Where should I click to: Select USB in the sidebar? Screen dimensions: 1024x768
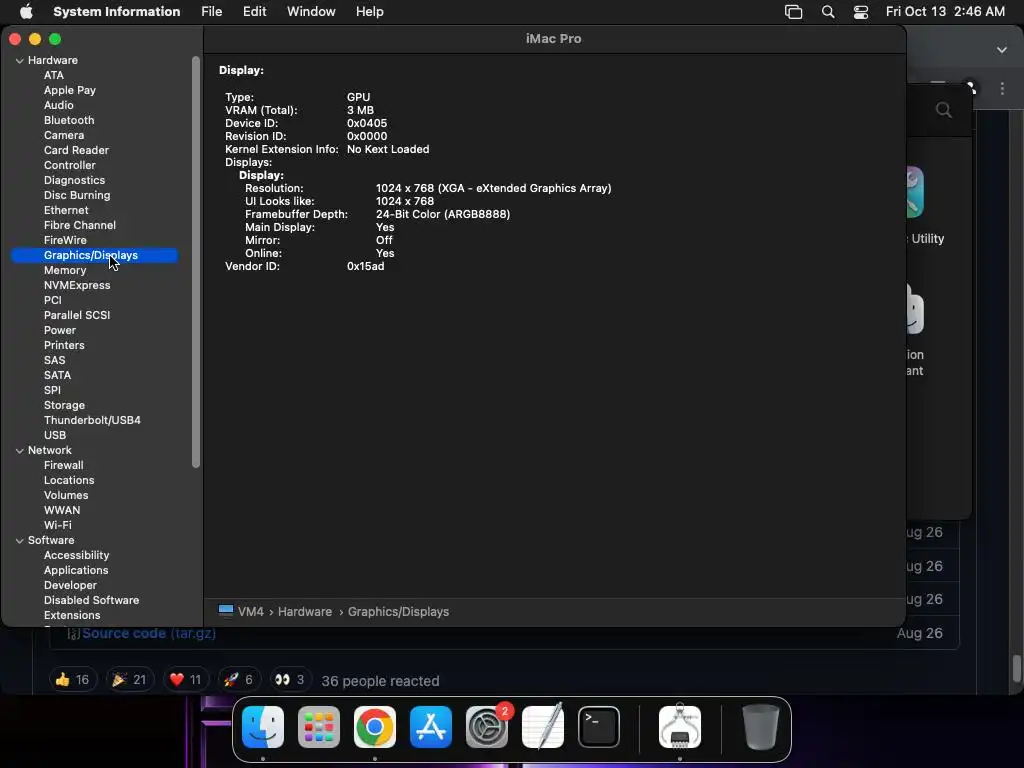click(x=55, y=436)
